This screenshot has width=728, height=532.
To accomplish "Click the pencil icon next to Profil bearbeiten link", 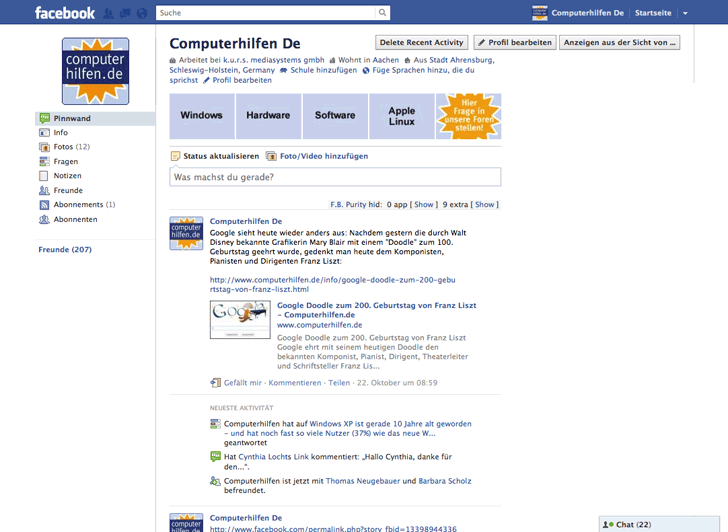I will 207,80.
